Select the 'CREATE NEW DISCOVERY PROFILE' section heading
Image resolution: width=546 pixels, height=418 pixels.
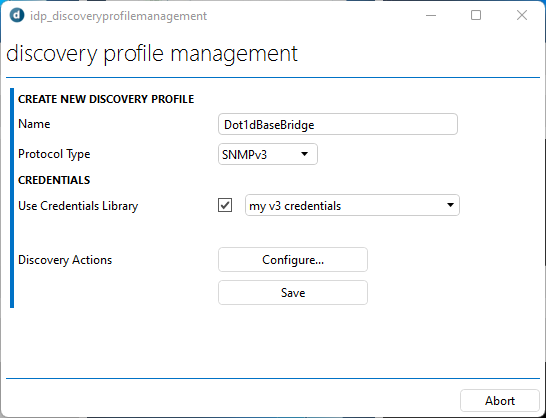pyautogui.click(x=106, y=99)
